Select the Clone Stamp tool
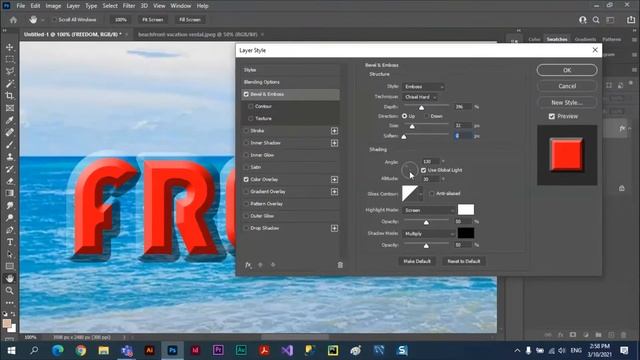Screen dimensions: 640x360 pos(9,157)
